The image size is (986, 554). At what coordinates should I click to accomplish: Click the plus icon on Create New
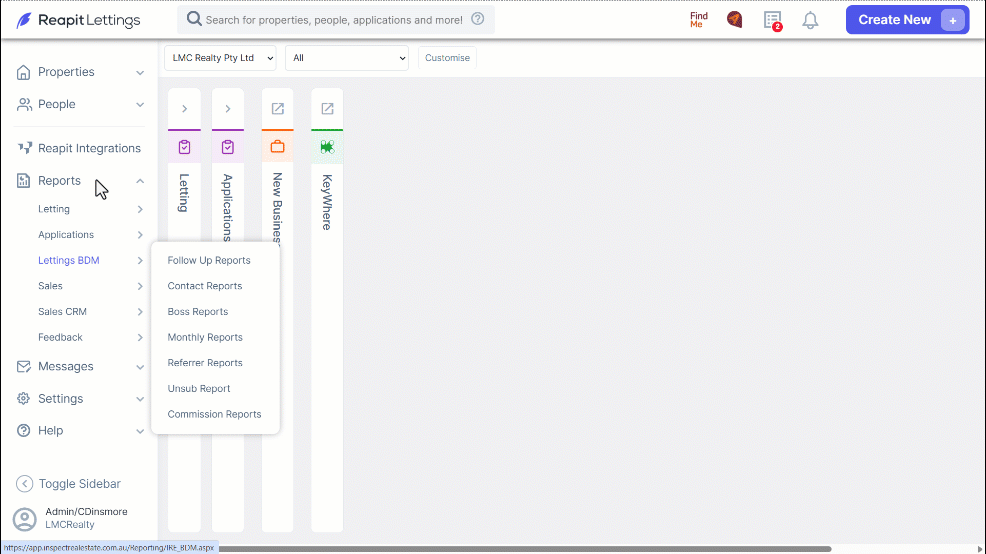[x=953, y=20]
